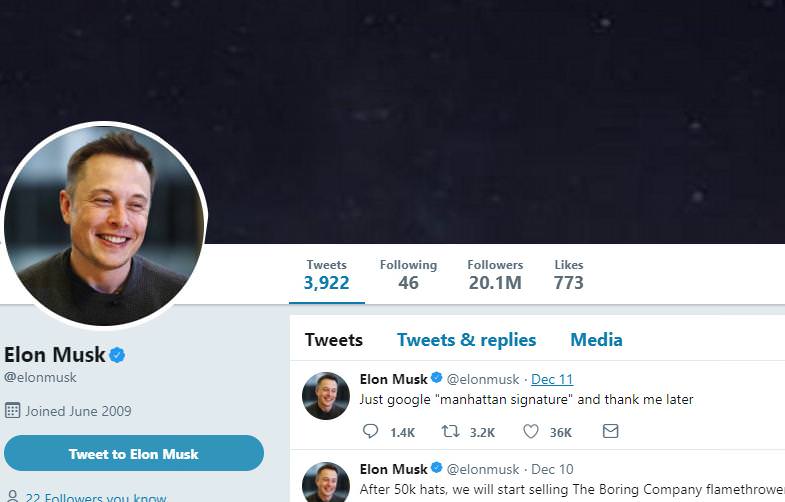The height and width of the screenshot is (502, 785).
Task: Like the Dec 11 tweet heart icon
Action: 531,431
